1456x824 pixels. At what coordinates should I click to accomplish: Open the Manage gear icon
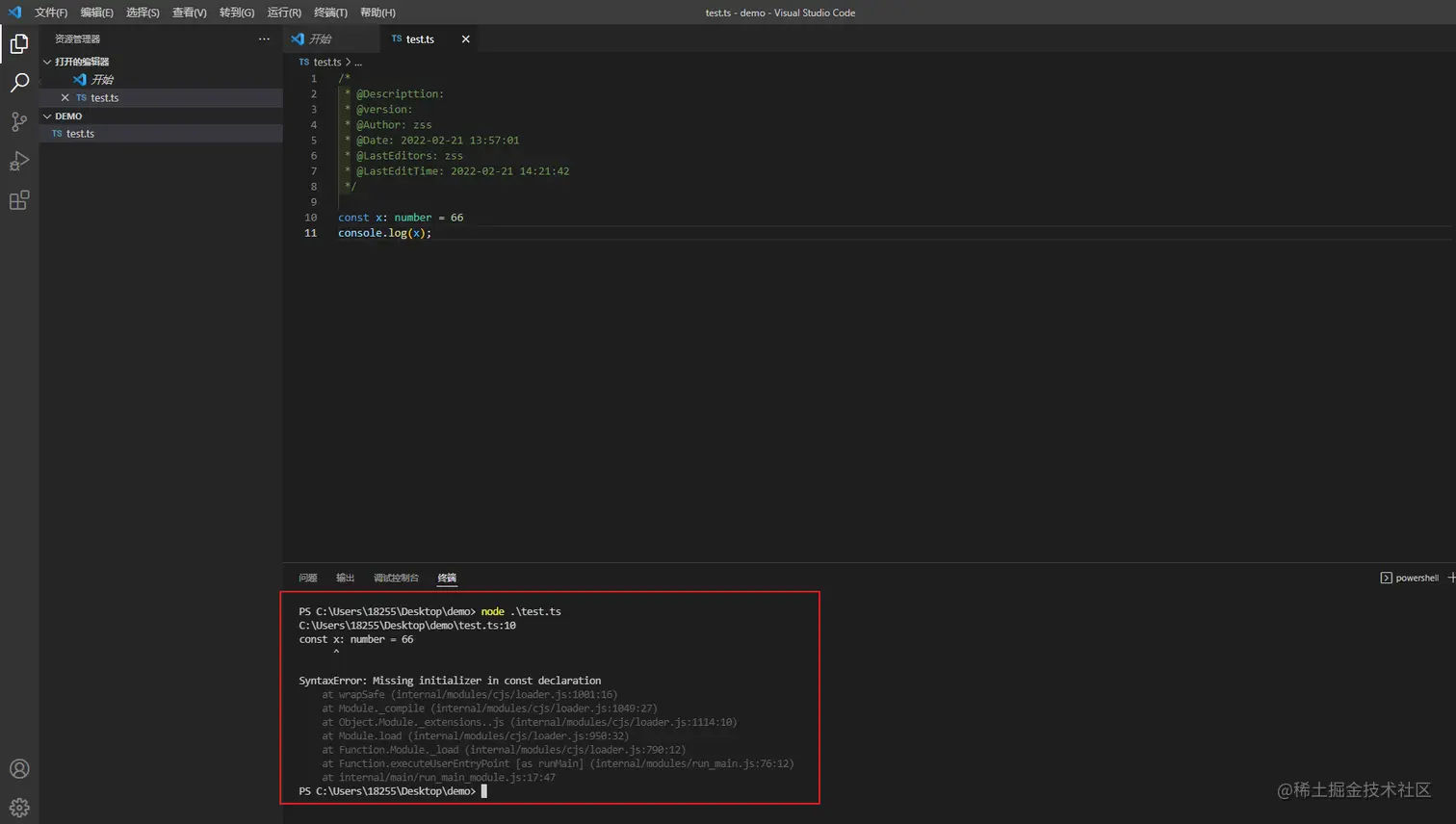[19, 808]
